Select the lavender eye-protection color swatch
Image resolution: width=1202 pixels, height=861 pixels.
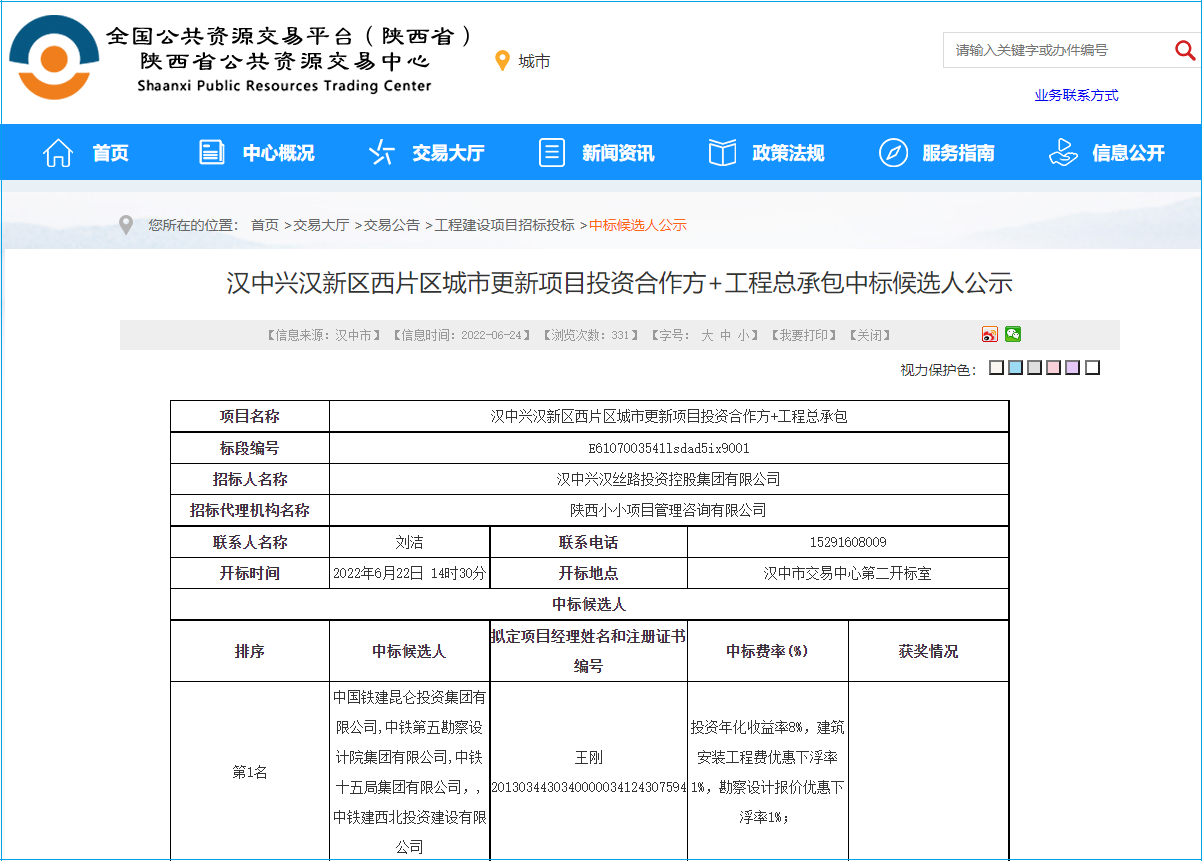pyautogui.click(x=1072, y=368)
